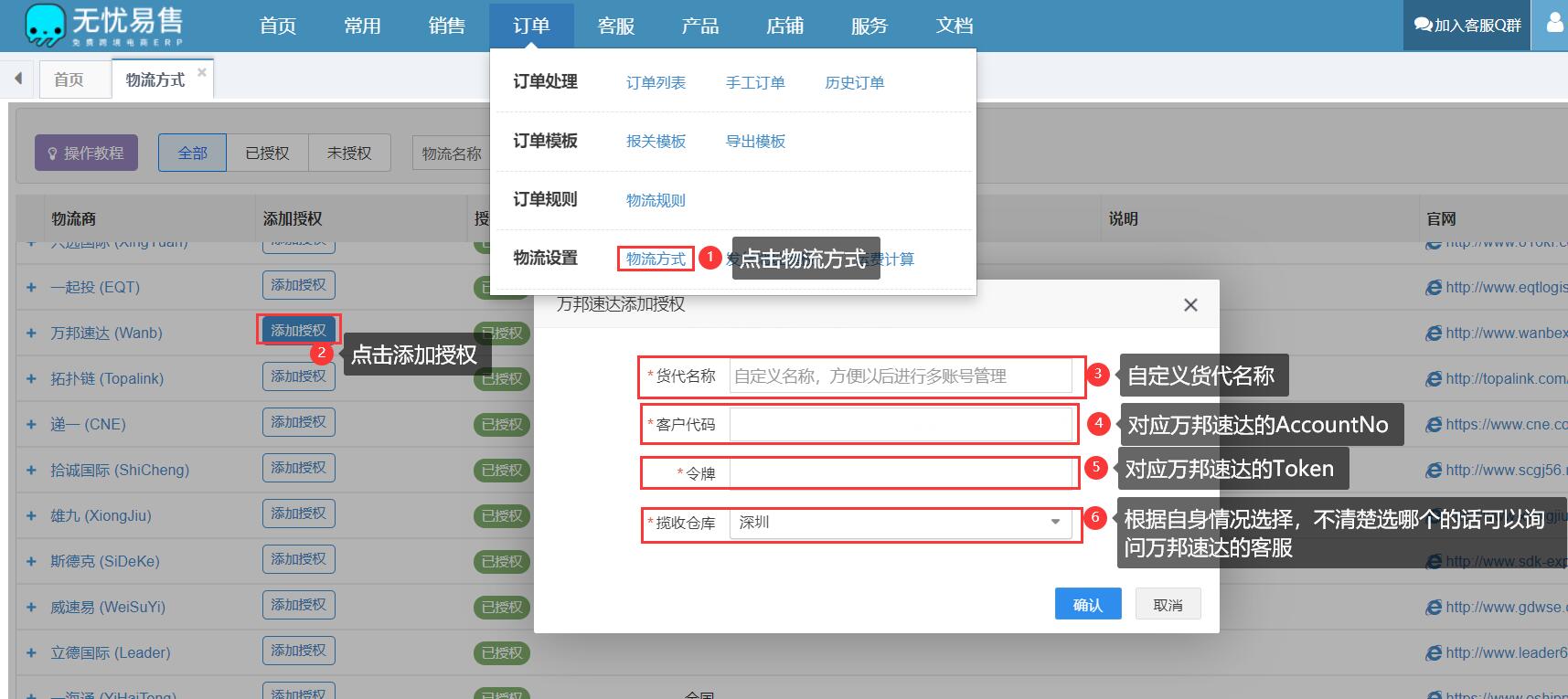Click the back arrow beside the tab bar
This screenshot has width=1568, height=699.
[18, 79]
